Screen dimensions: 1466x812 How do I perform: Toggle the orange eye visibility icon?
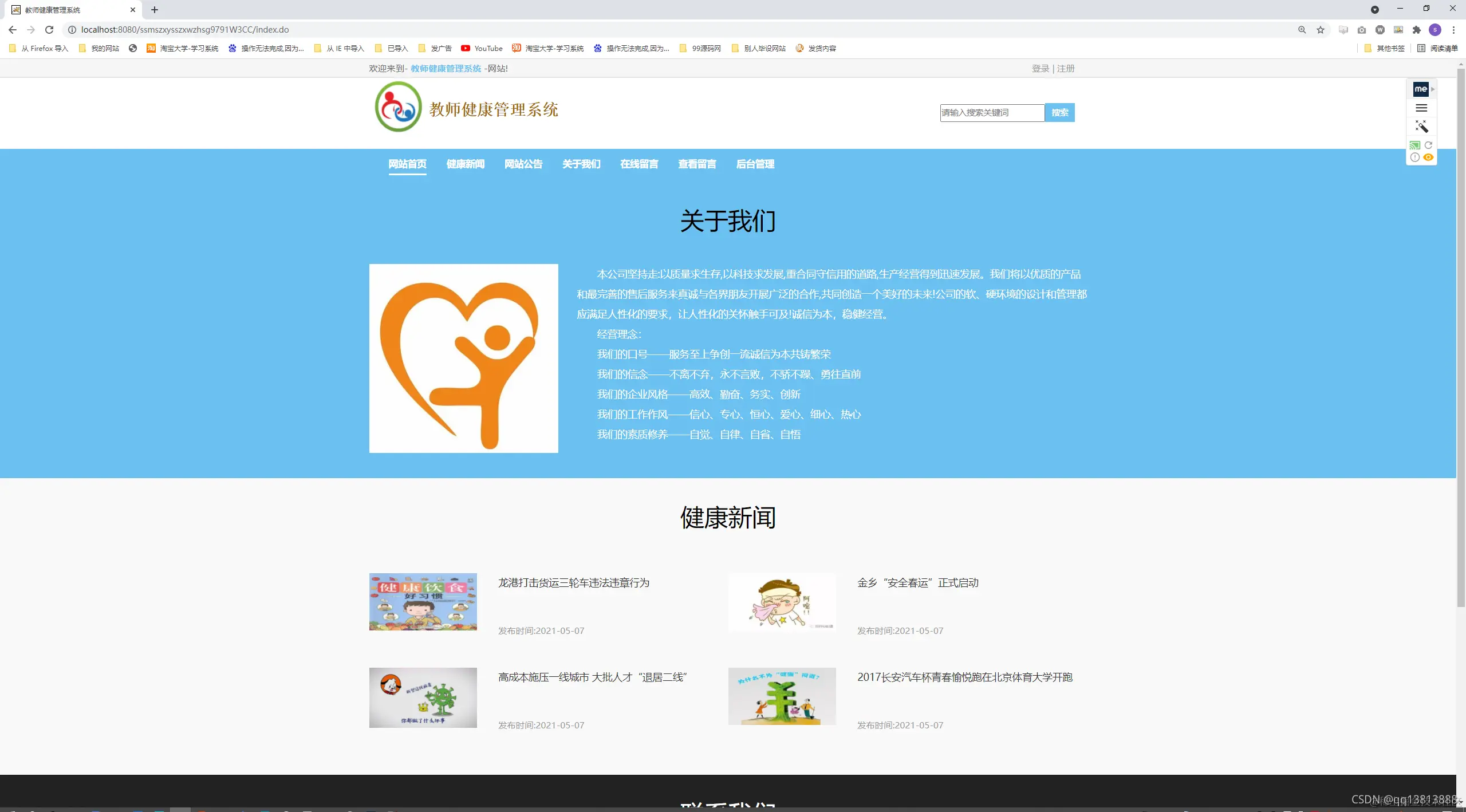1428,157
